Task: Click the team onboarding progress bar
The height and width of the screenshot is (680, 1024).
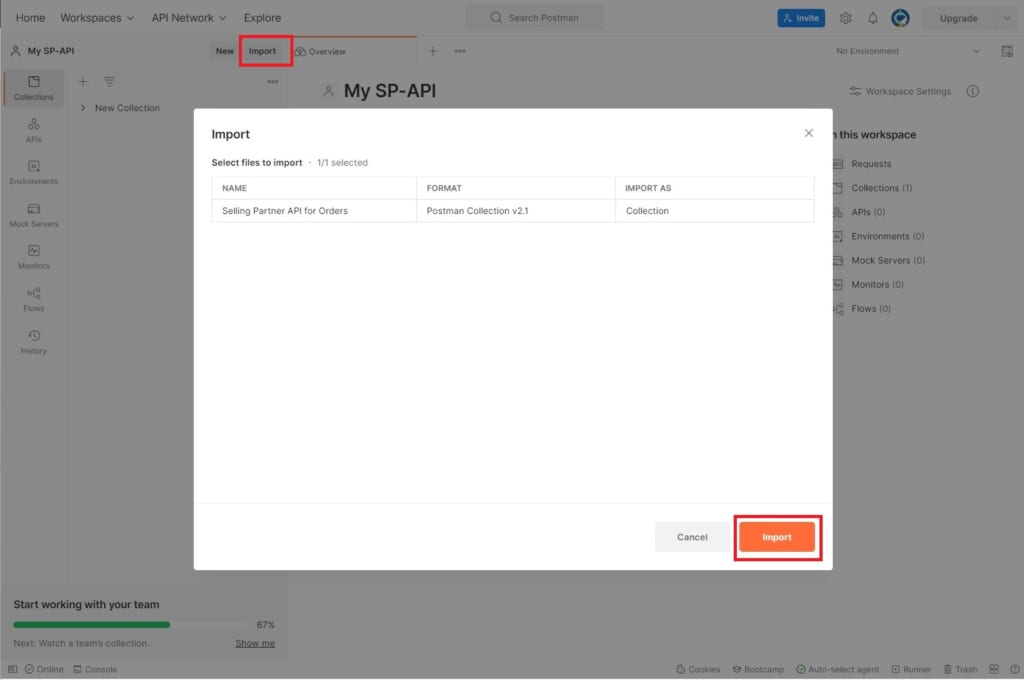Action: (129, 625)
